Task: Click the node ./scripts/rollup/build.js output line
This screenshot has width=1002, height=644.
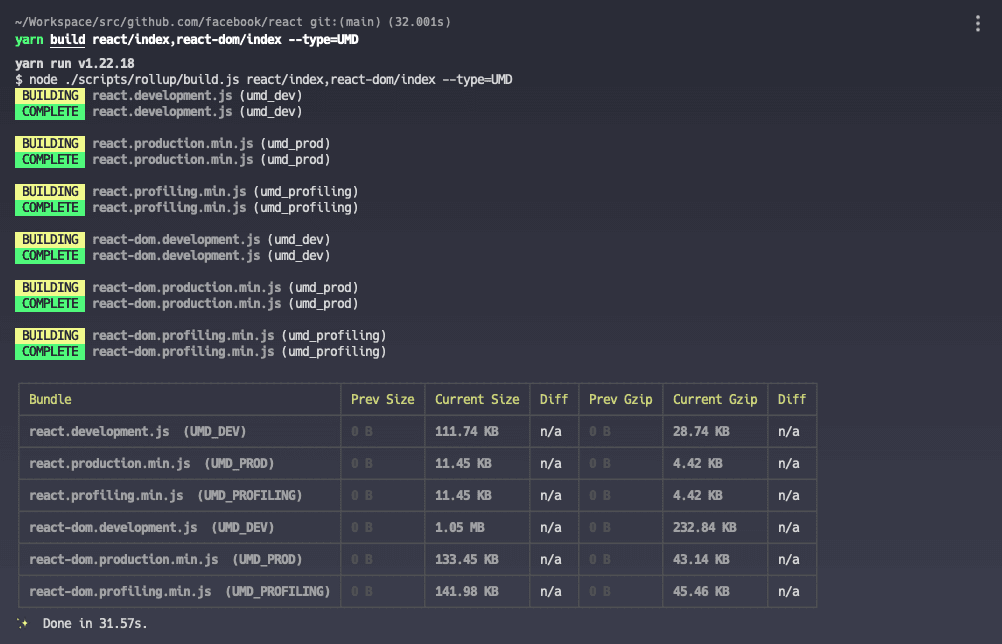Action: tap(264, 79)
